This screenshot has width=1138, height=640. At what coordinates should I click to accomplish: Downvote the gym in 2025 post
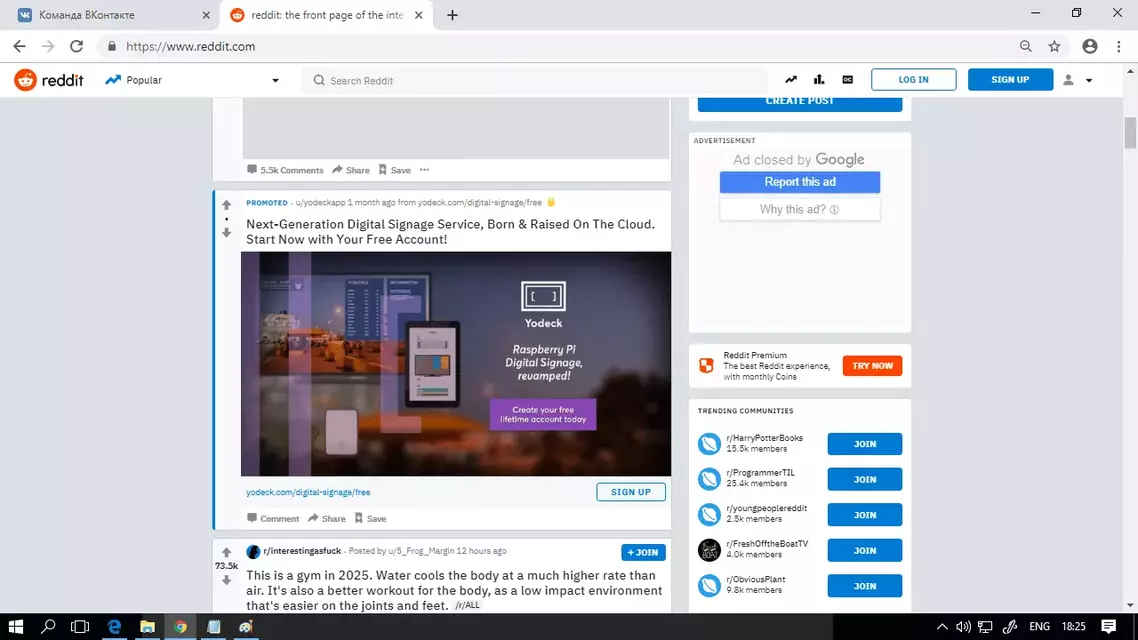[226, 580]
